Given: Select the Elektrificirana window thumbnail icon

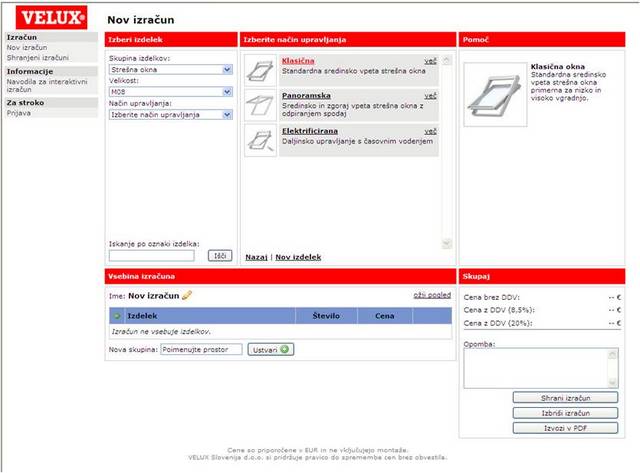Looking at the screenshot, I should click(x=260, y=140).
